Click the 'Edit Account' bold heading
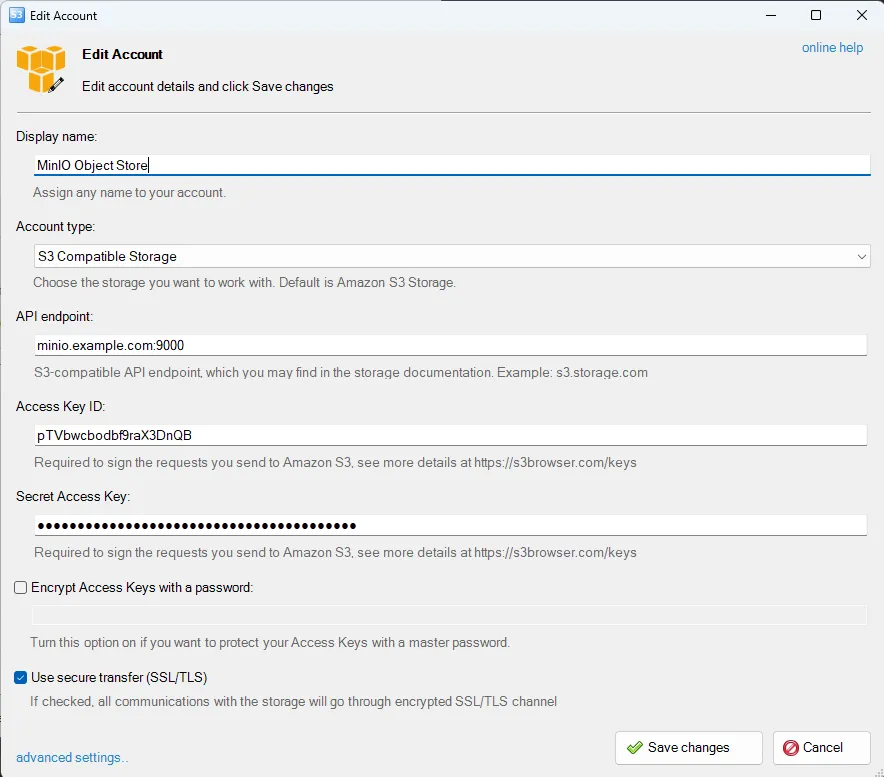This screenshot has width=884, height=777. (x=122, y=54)
